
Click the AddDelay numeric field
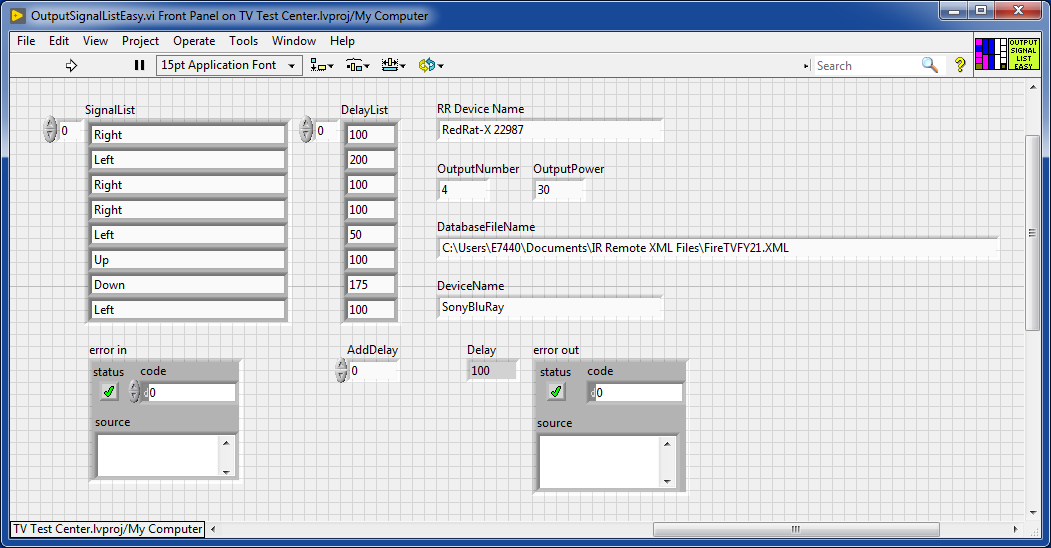(x=373, y=370)
